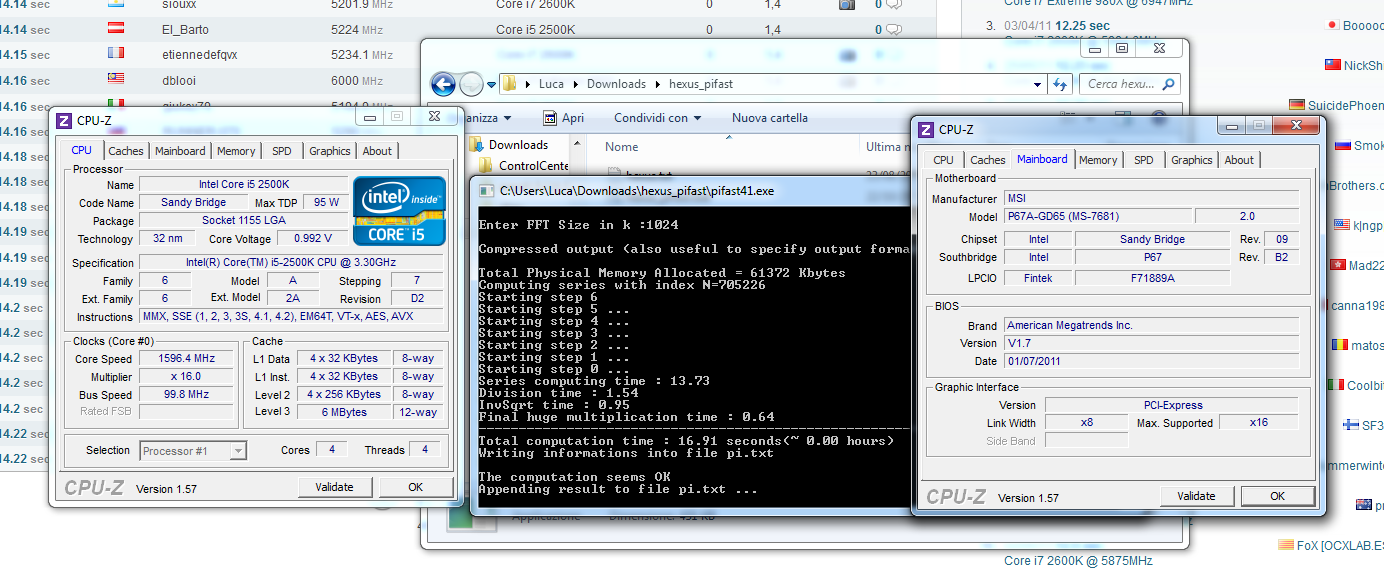1384x575 pixels.
Task: Switch to CPU tab in right CPU-Z
Action: pos(943,160)
